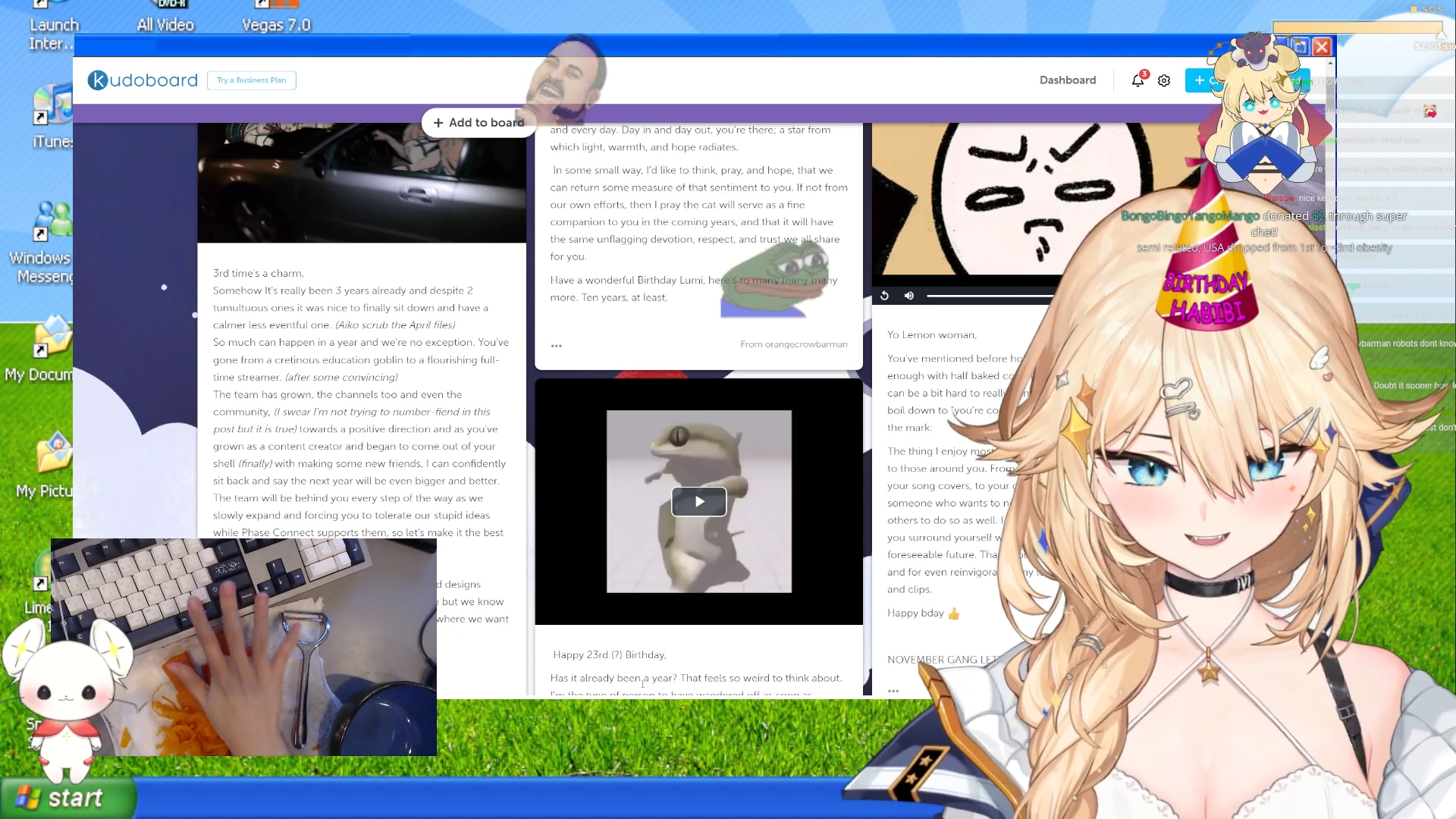The image size is (1456, 819).
Task: Open options menu on orangecrowbarman post
Action: coord(557,346)
